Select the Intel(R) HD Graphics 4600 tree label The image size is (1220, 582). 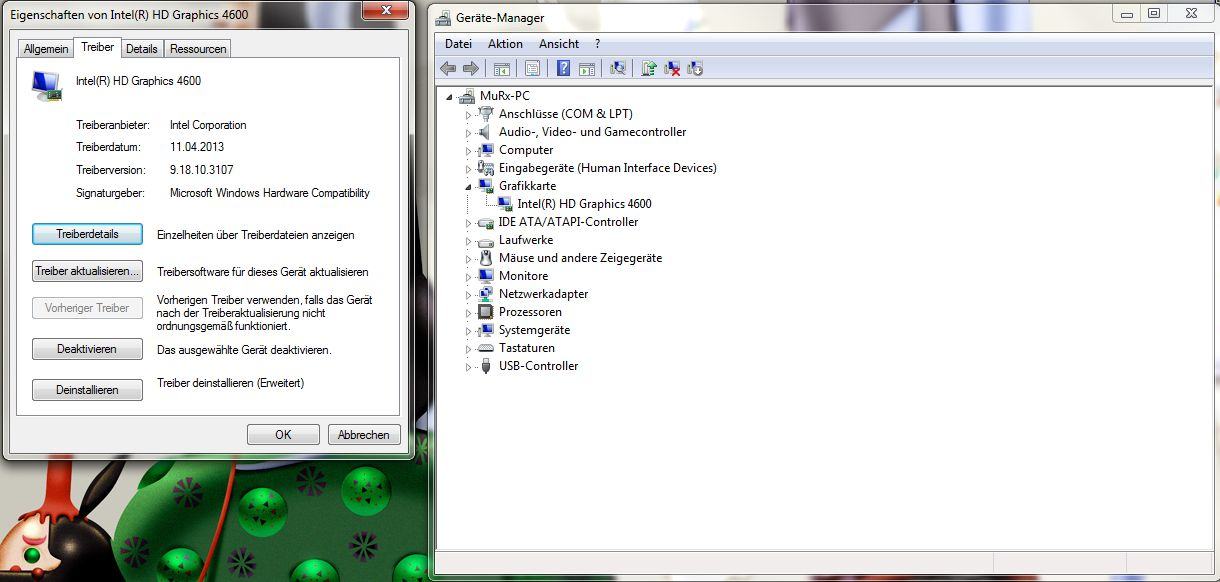pyautogui.click(x=584, y=204)
